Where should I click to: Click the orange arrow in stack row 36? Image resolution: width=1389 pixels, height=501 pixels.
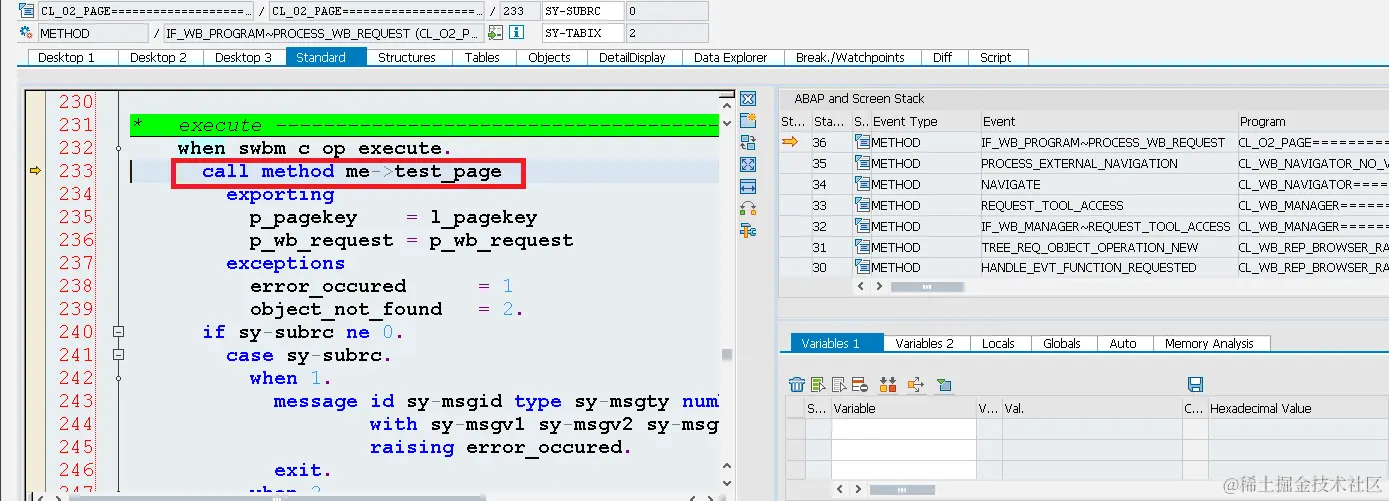(790, 142)
